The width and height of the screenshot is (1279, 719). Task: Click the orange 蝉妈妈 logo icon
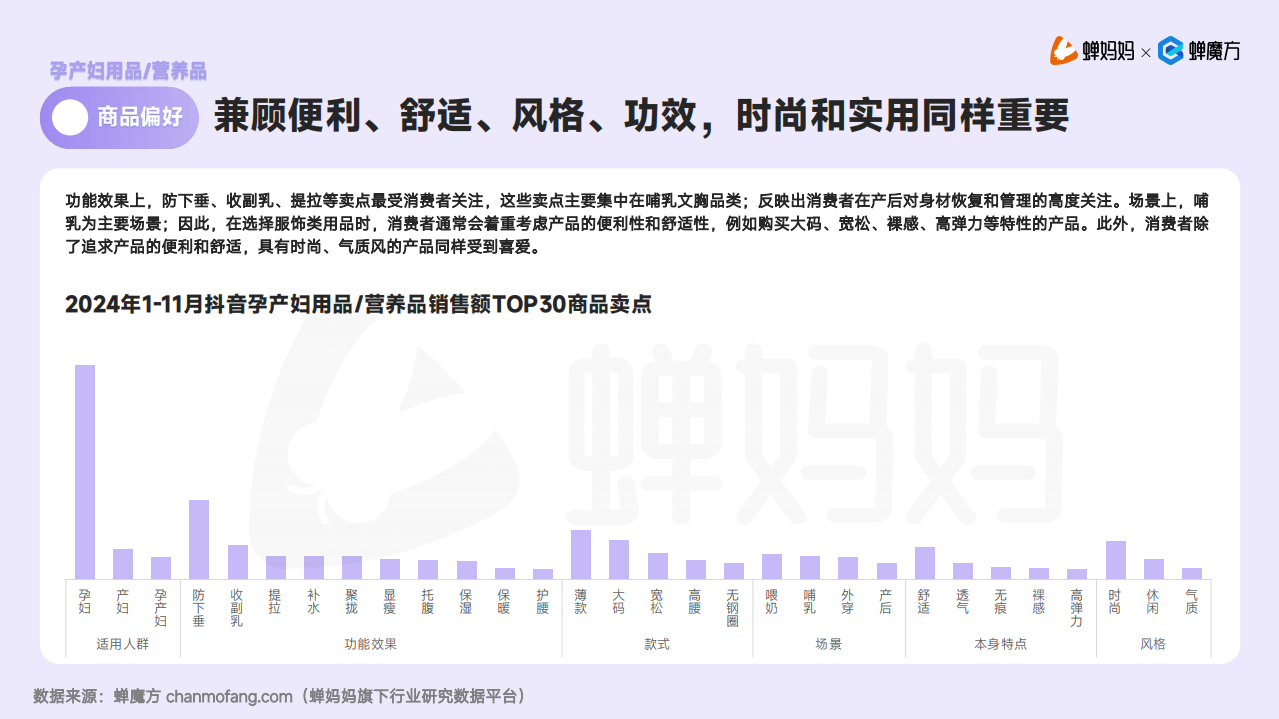(x=1063, y=50)
